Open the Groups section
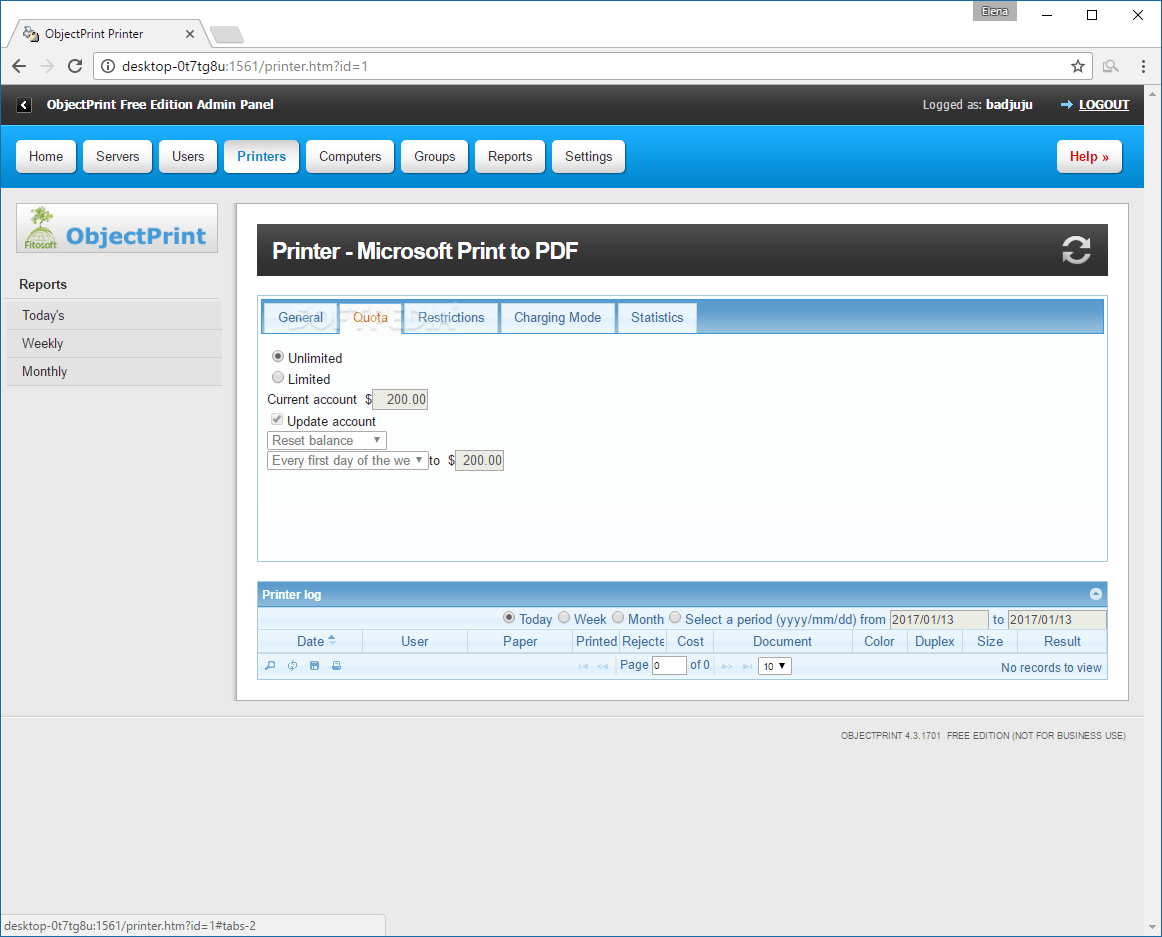1162x937 pixels. 434,156
